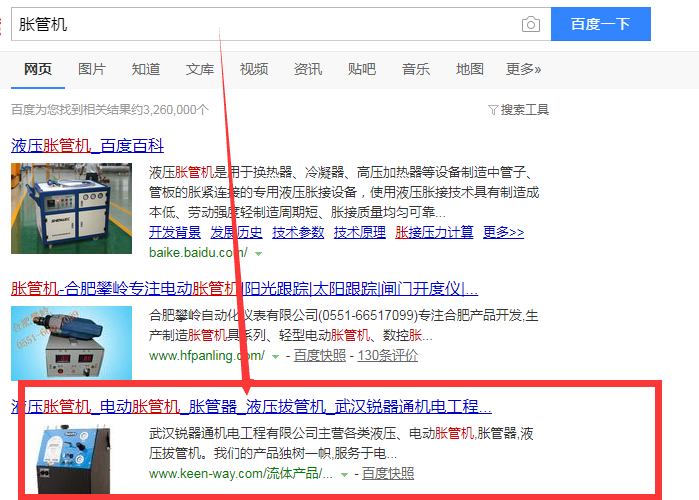Click the 合肥攀岭 product thumbnail
This screenshot has width=699, height=500.
click(x=71, y=343)
